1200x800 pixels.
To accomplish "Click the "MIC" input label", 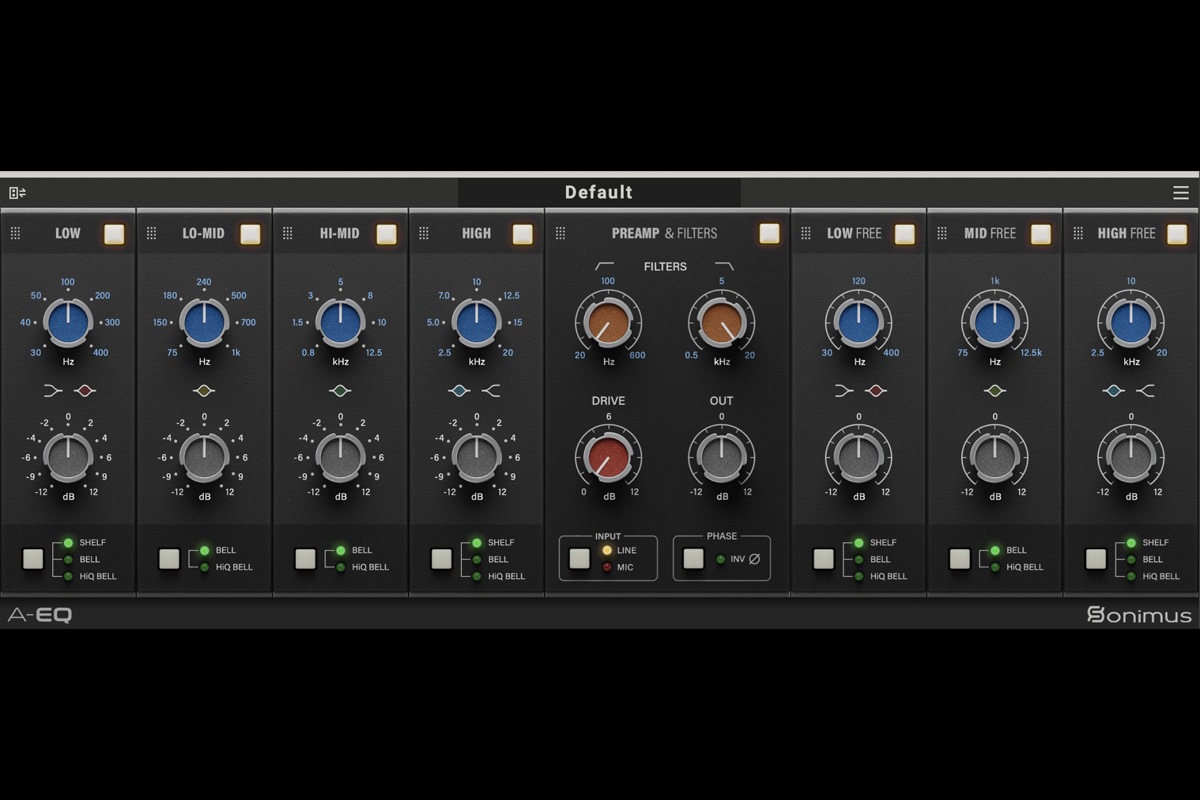I will [625, 567].
